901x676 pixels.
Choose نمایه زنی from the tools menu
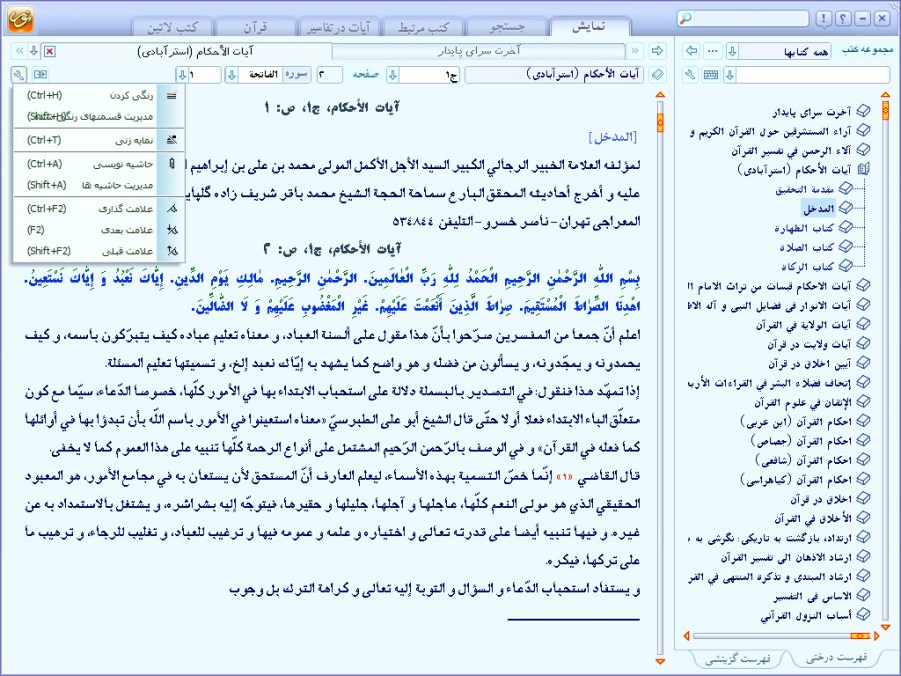(x=98, y=140)
